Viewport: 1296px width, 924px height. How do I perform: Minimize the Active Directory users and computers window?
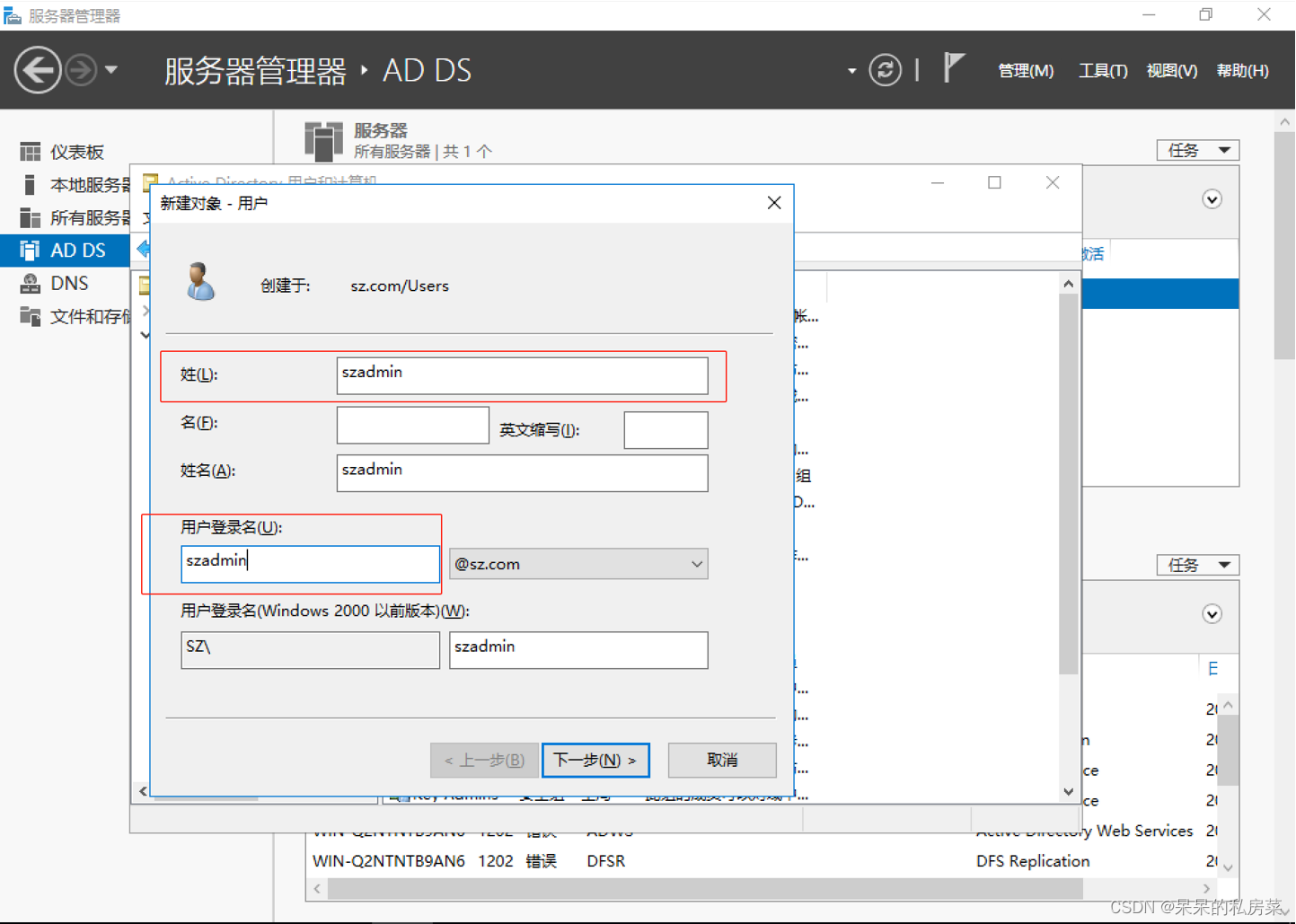pos(938,182)
